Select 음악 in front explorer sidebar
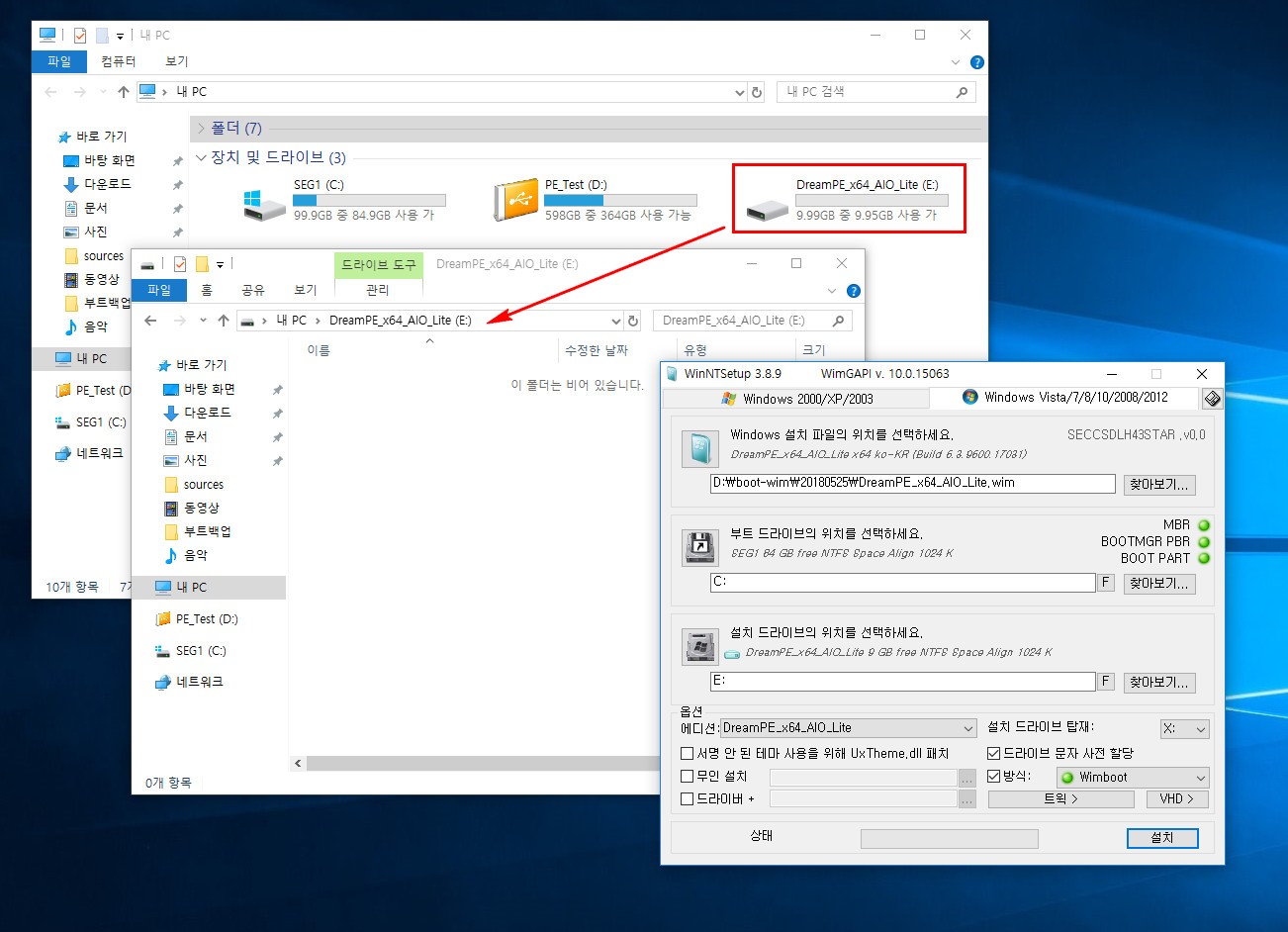Screen dimensions: 1288x932 [186, 555]
